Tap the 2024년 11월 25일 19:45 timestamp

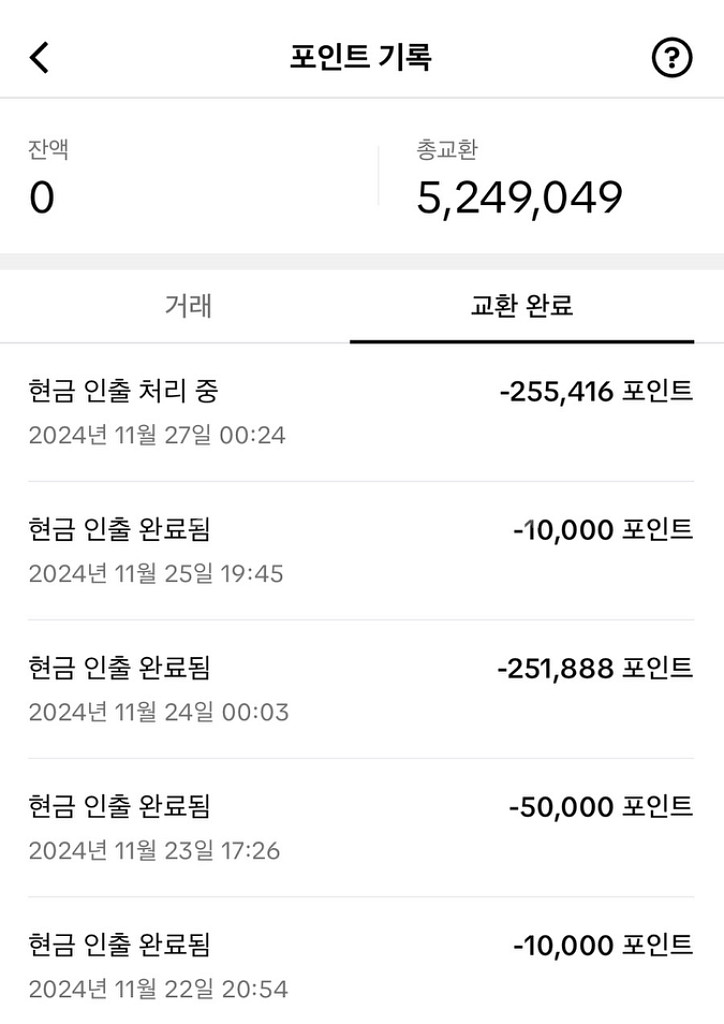(x=156, y=574)
